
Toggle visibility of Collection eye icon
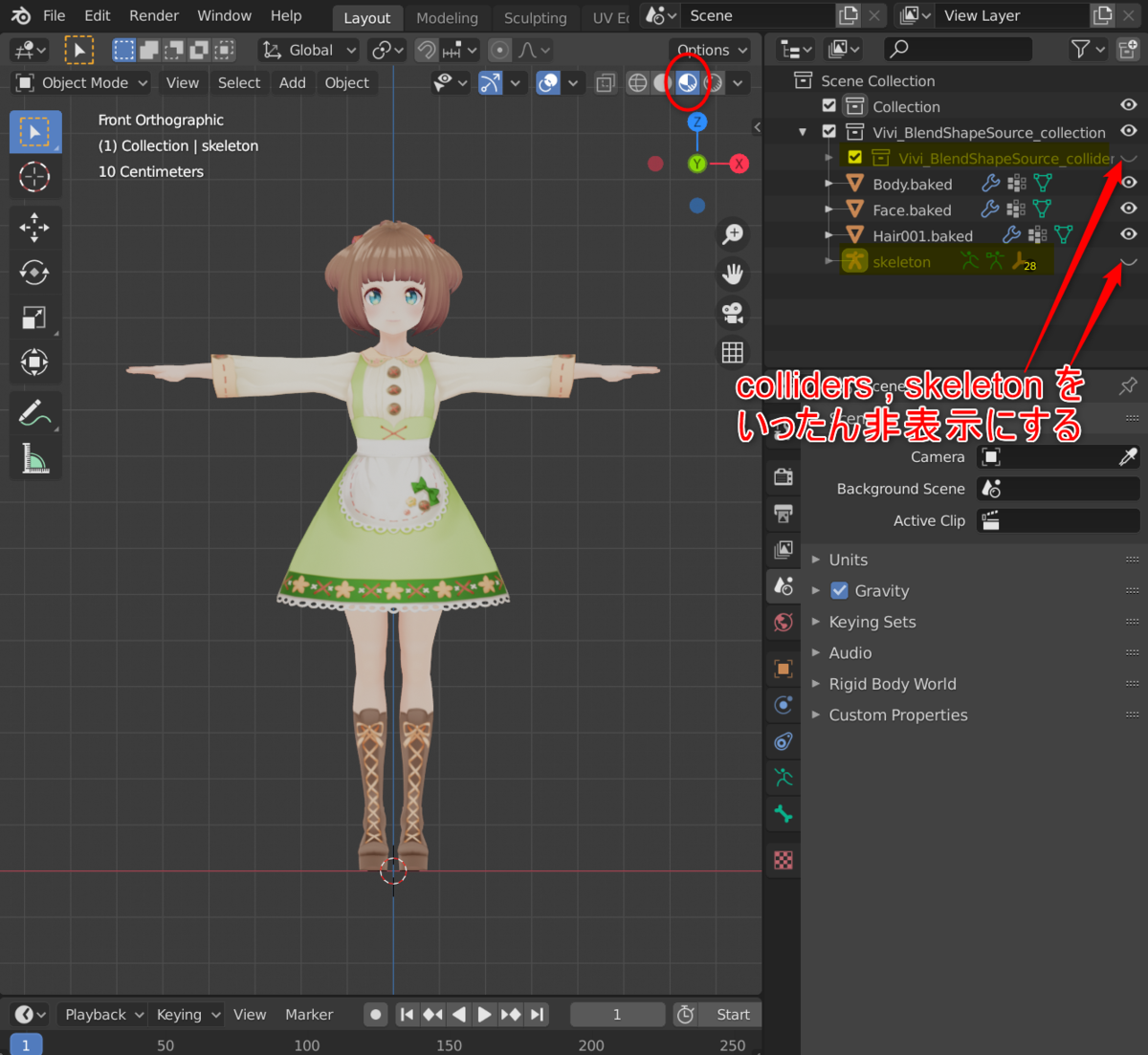pyautogui.click(x=1129, y=105)
